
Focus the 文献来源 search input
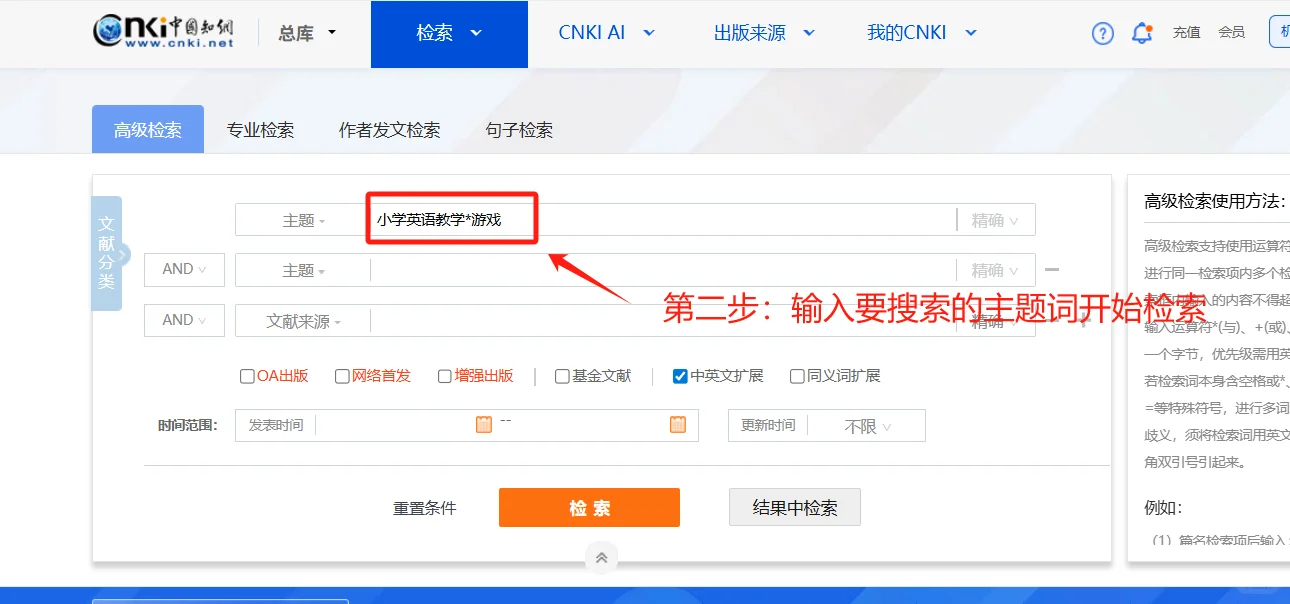coord(663,321)
